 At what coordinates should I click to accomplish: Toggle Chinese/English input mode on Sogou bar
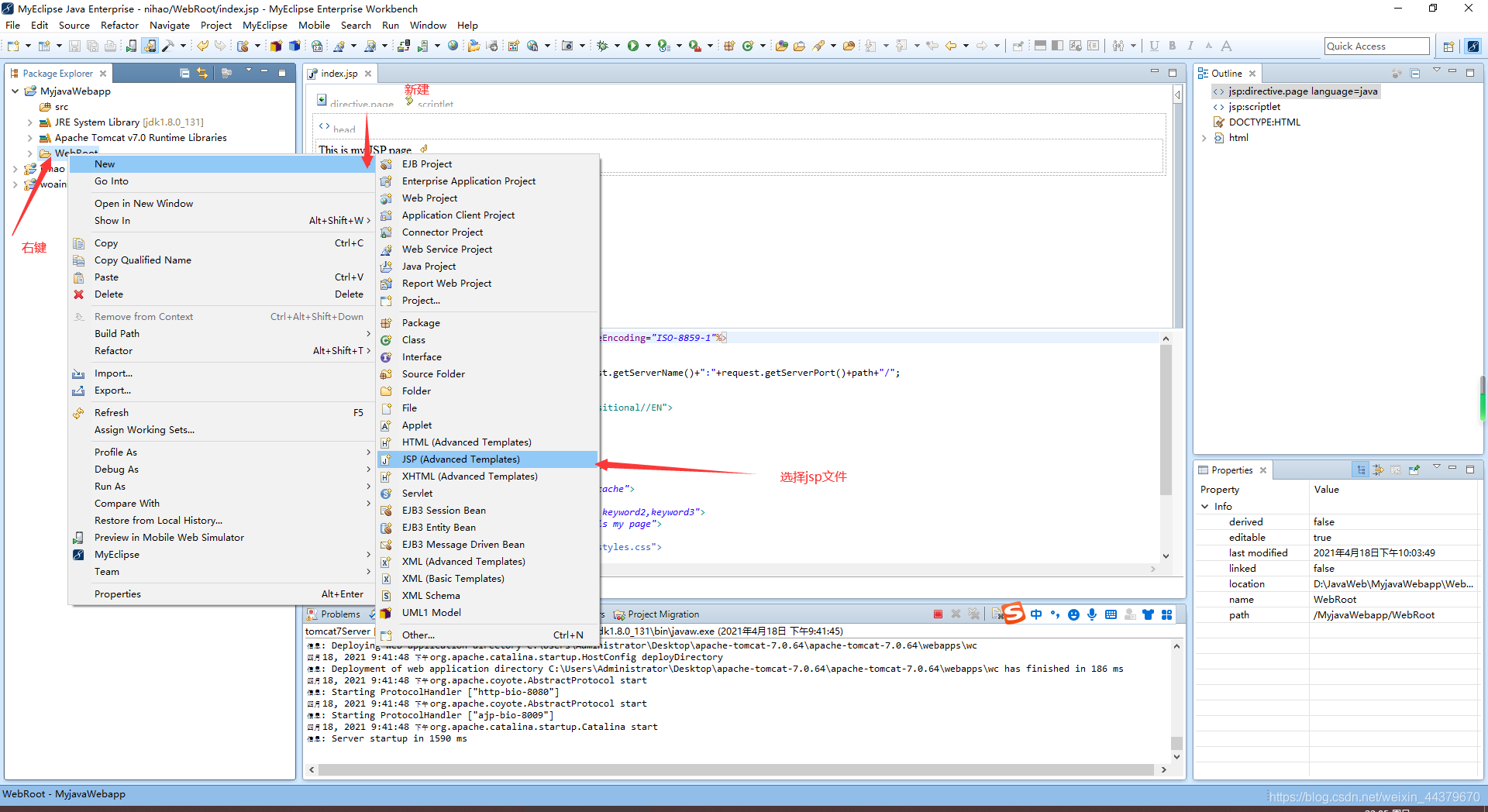point(1036,614)
